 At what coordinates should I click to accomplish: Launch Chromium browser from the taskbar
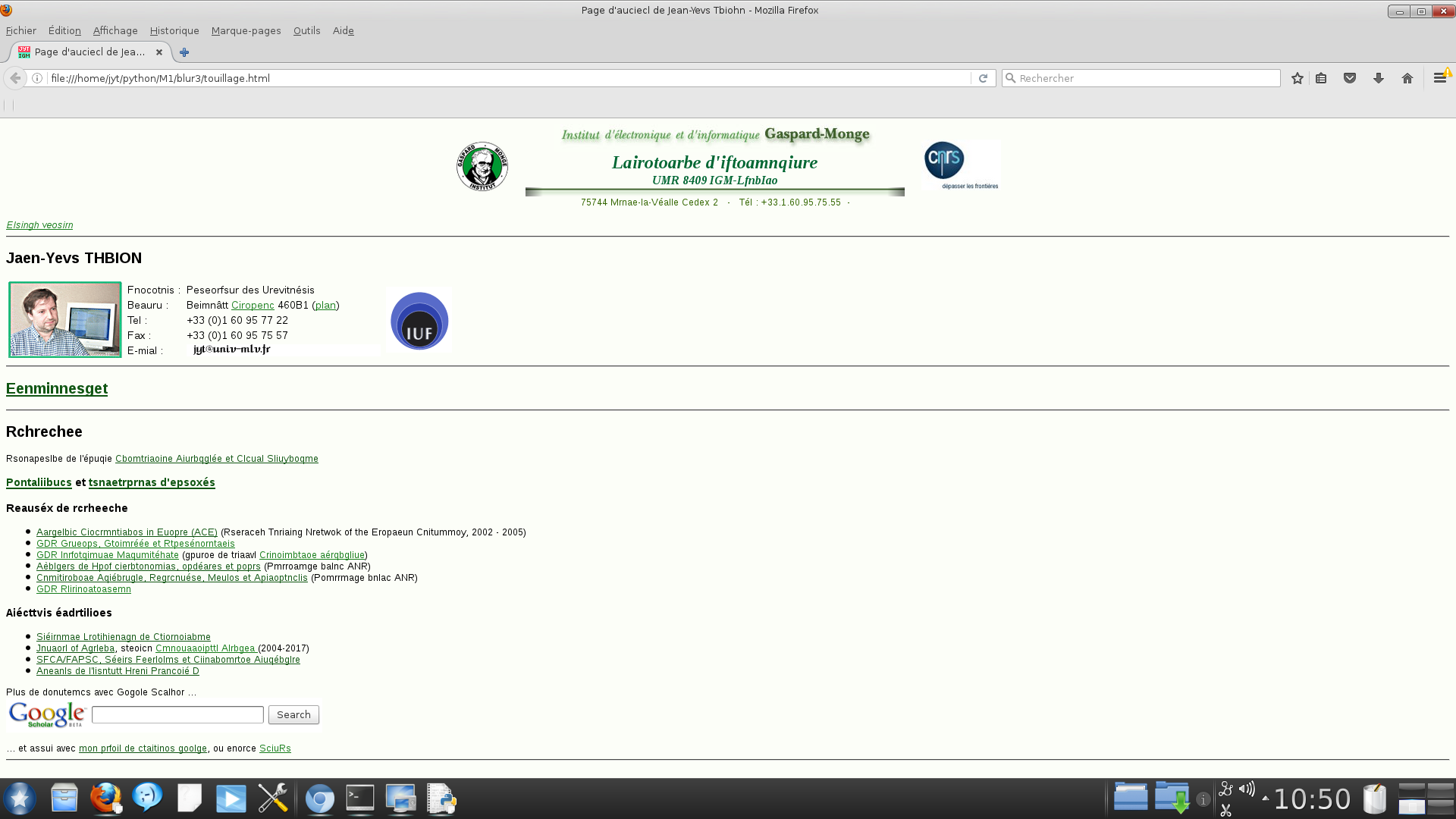pyautogui.click(x=320, y=798)
